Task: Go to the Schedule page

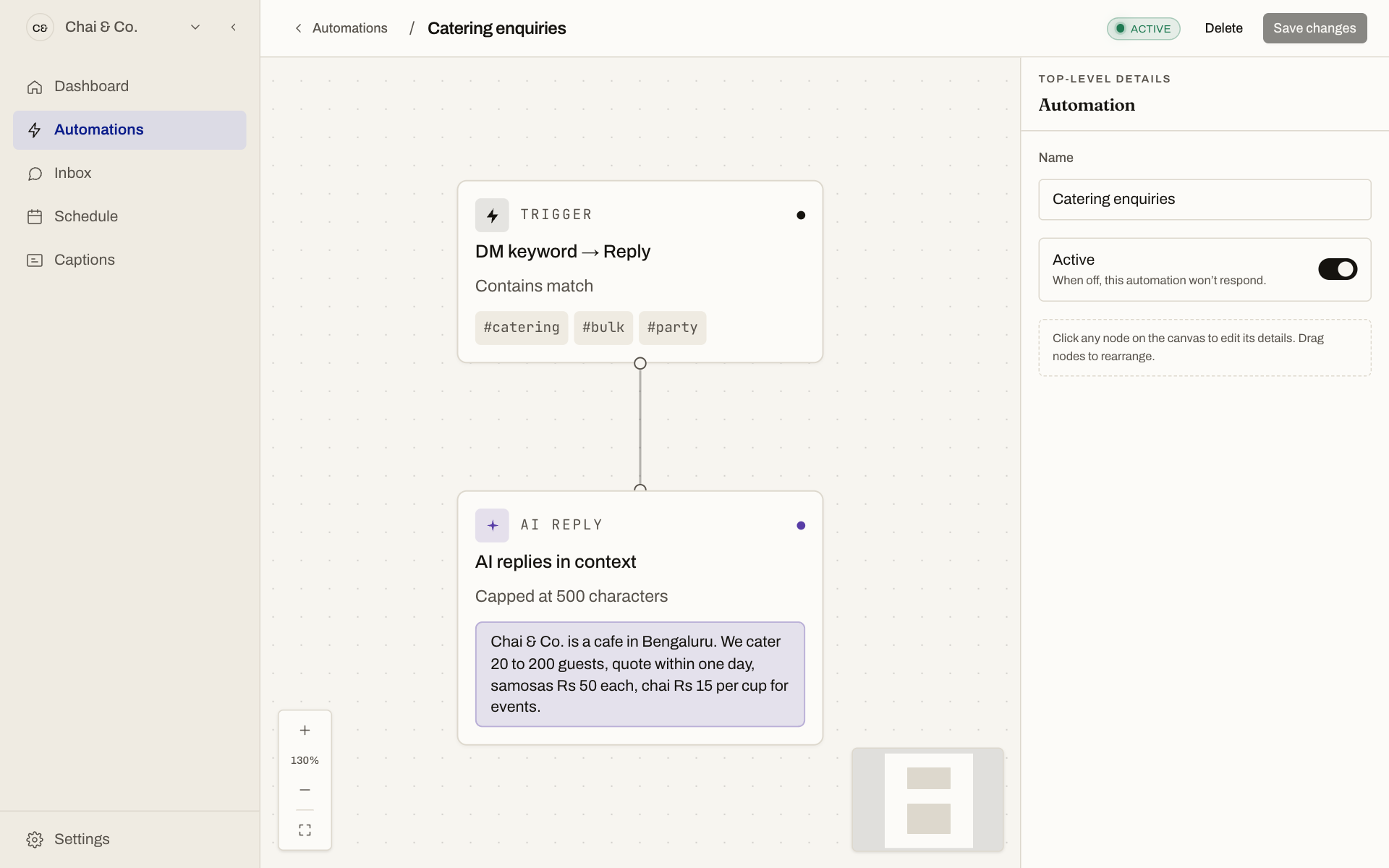Action: click(129, 217)
